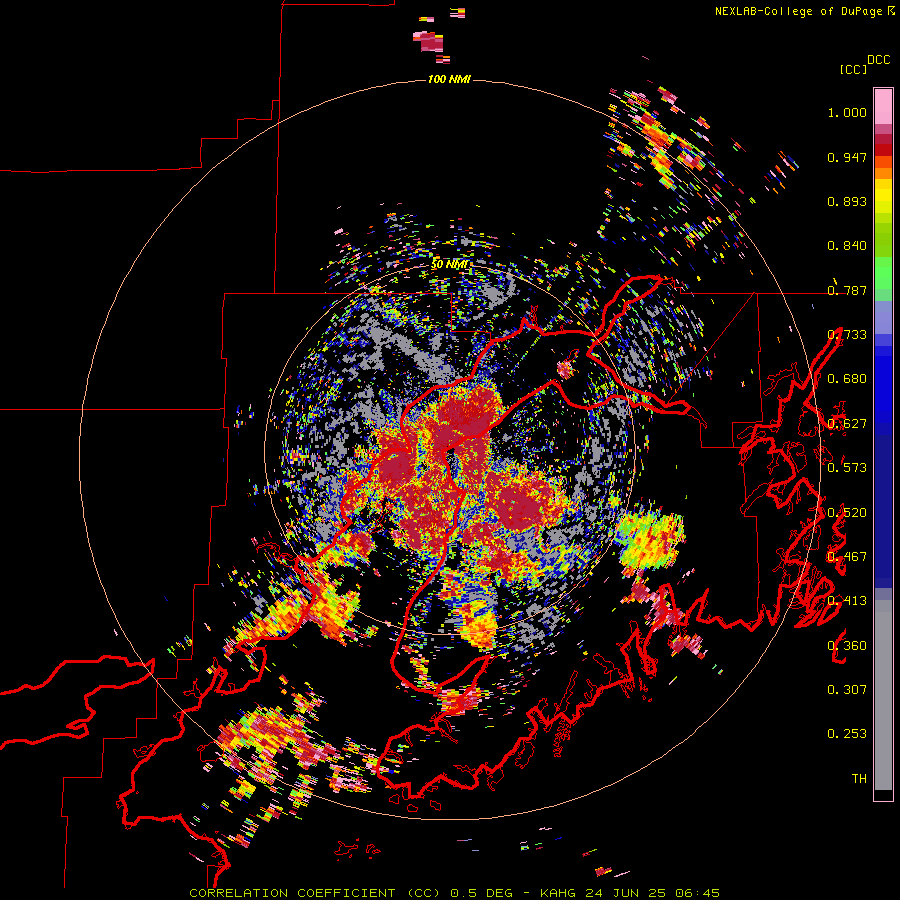Click the [CC] units label
The width and height of the screenshot is (900, 900).
coord(854,69)
